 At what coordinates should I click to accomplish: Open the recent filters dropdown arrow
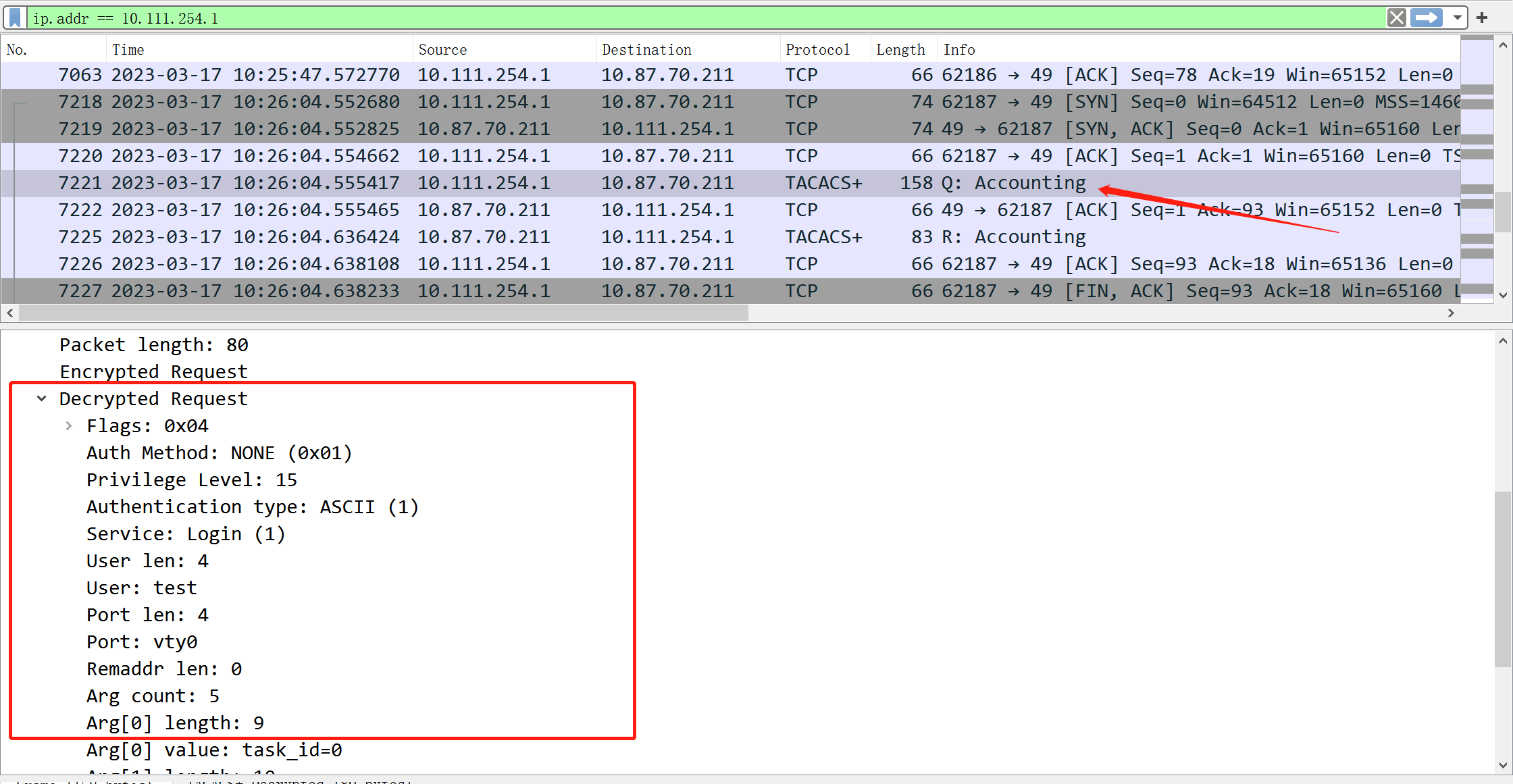point(1458,18)
